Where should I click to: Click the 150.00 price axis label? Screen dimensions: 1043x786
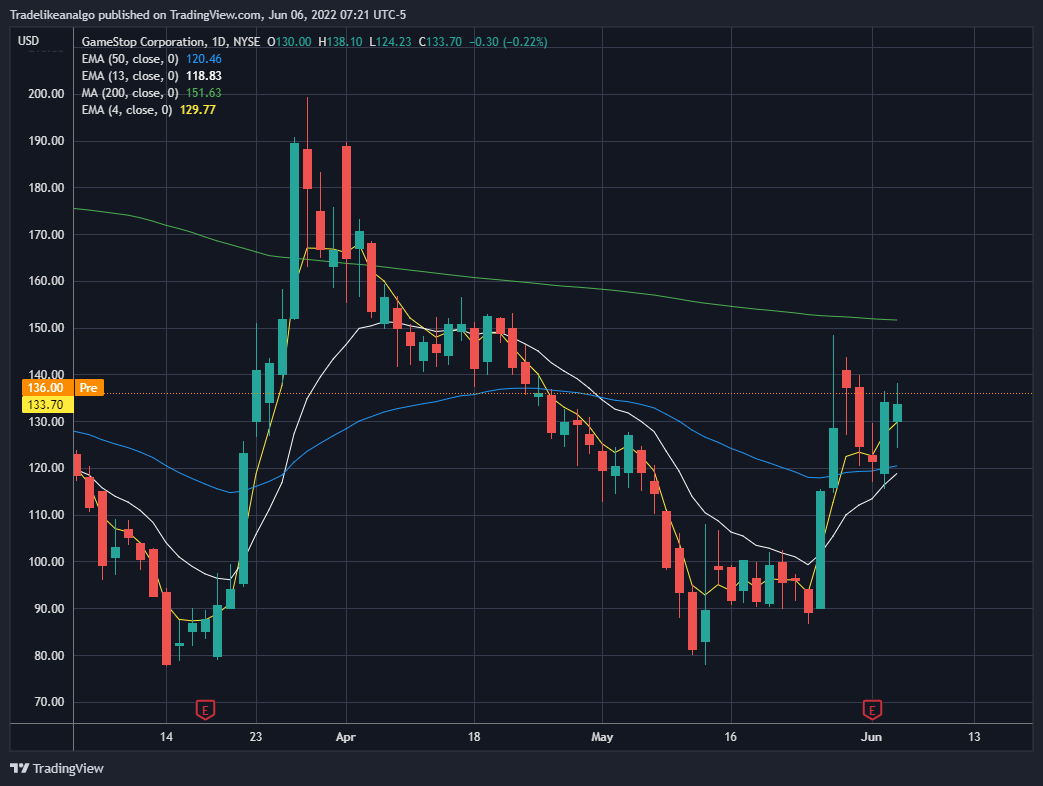point(46,328)
